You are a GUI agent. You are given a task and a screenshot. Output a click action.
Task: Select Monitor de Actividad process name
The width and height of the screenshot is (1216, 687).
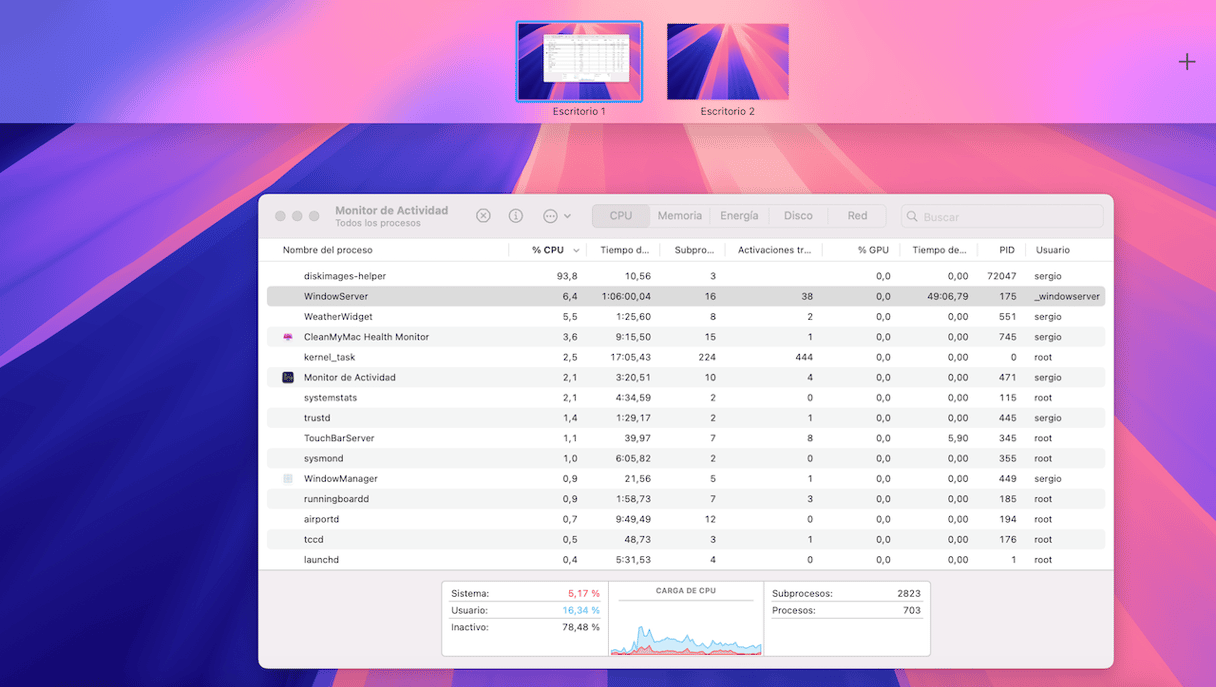click(x=350, y=377)
